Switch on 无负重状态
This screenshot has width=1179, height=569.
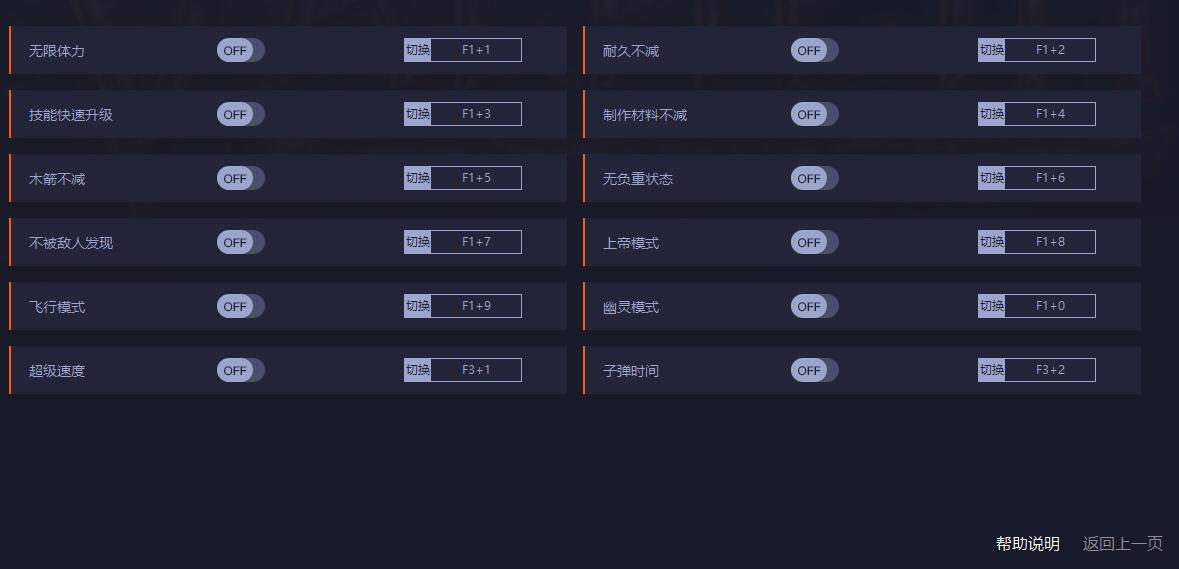[814, 178]
